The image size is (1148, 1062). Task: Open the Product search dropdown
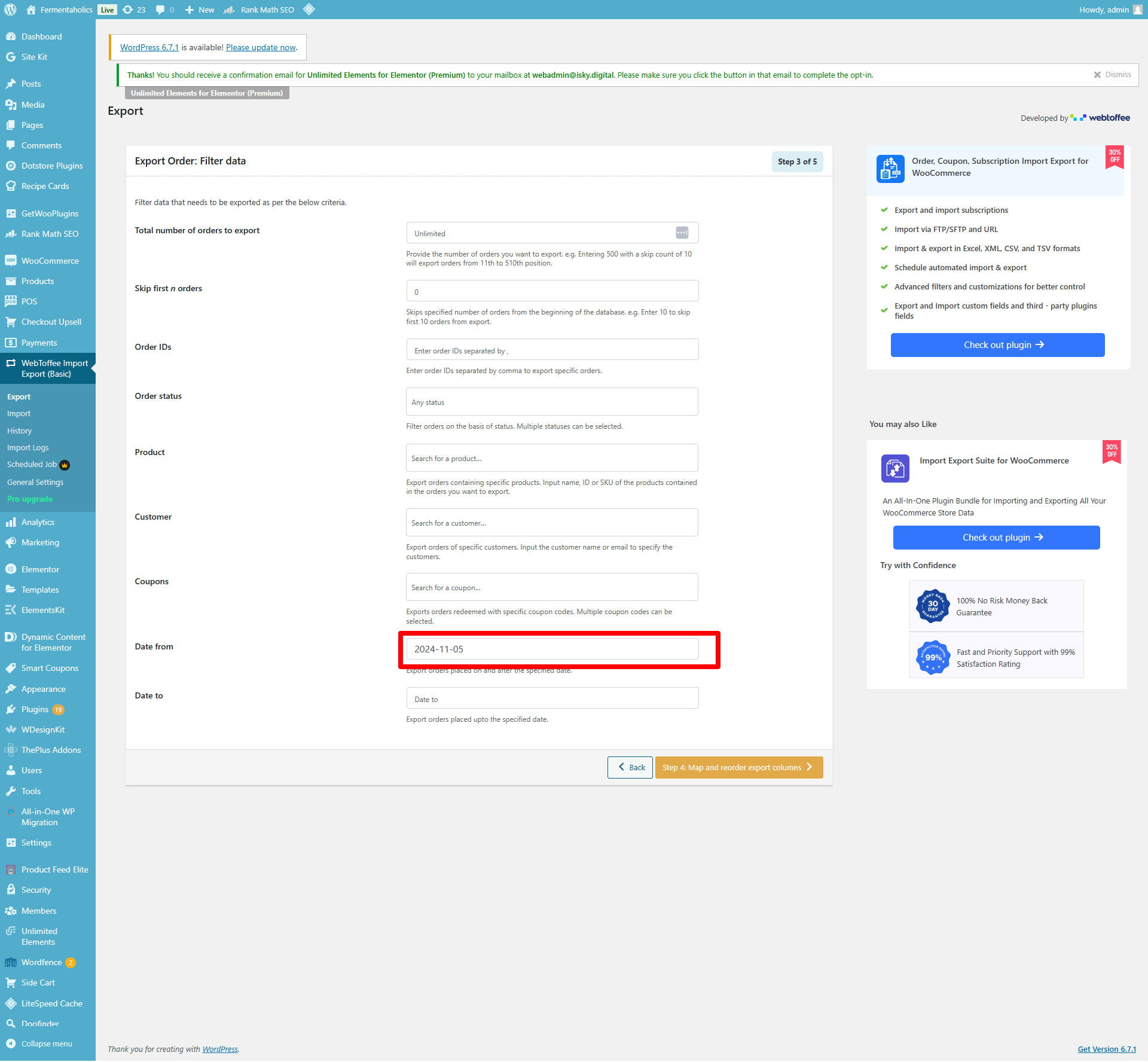(552, 458)
